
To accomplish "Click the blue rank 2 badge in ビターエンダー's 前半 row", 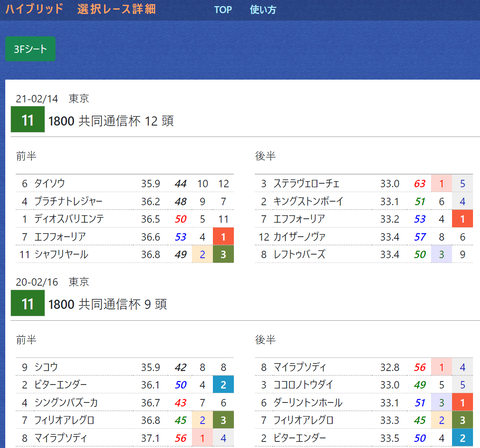I will click(223, 385).
